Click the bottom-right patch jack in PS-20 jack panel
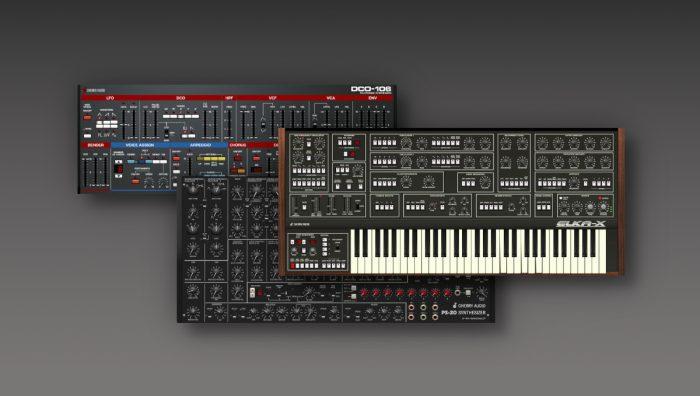The image size is (700, 396). pos(435,317)
